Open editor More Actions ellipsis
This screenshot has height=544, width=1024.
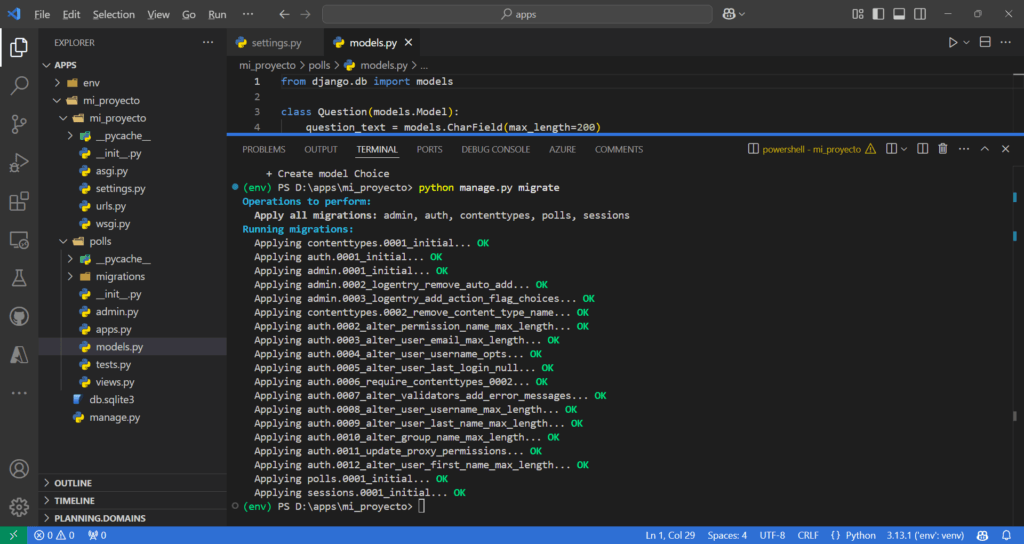(x=1006, y=42)
